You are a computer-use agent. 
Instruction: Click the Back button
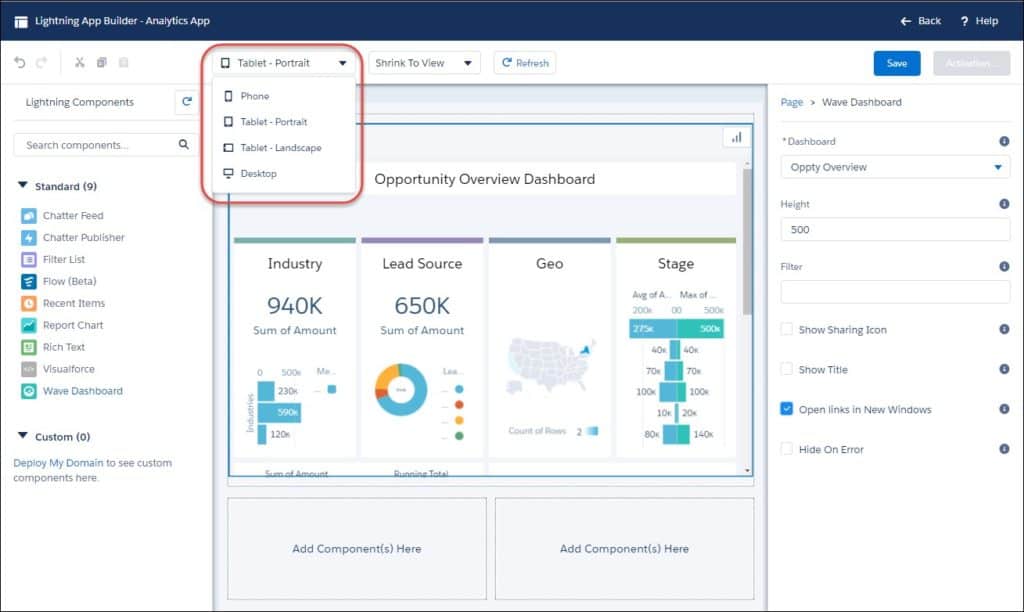920,21
